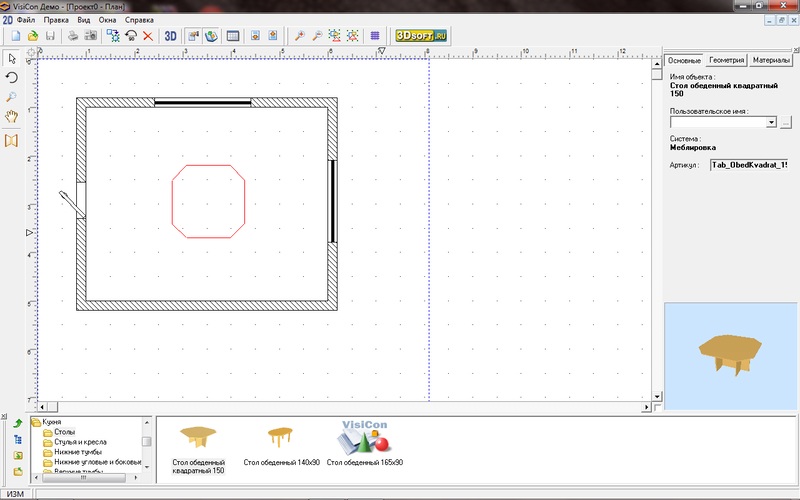Click the 3D table preview thumbnail
Image resolution: width=800 pixels, height=500 pixels.
[730, 356]
